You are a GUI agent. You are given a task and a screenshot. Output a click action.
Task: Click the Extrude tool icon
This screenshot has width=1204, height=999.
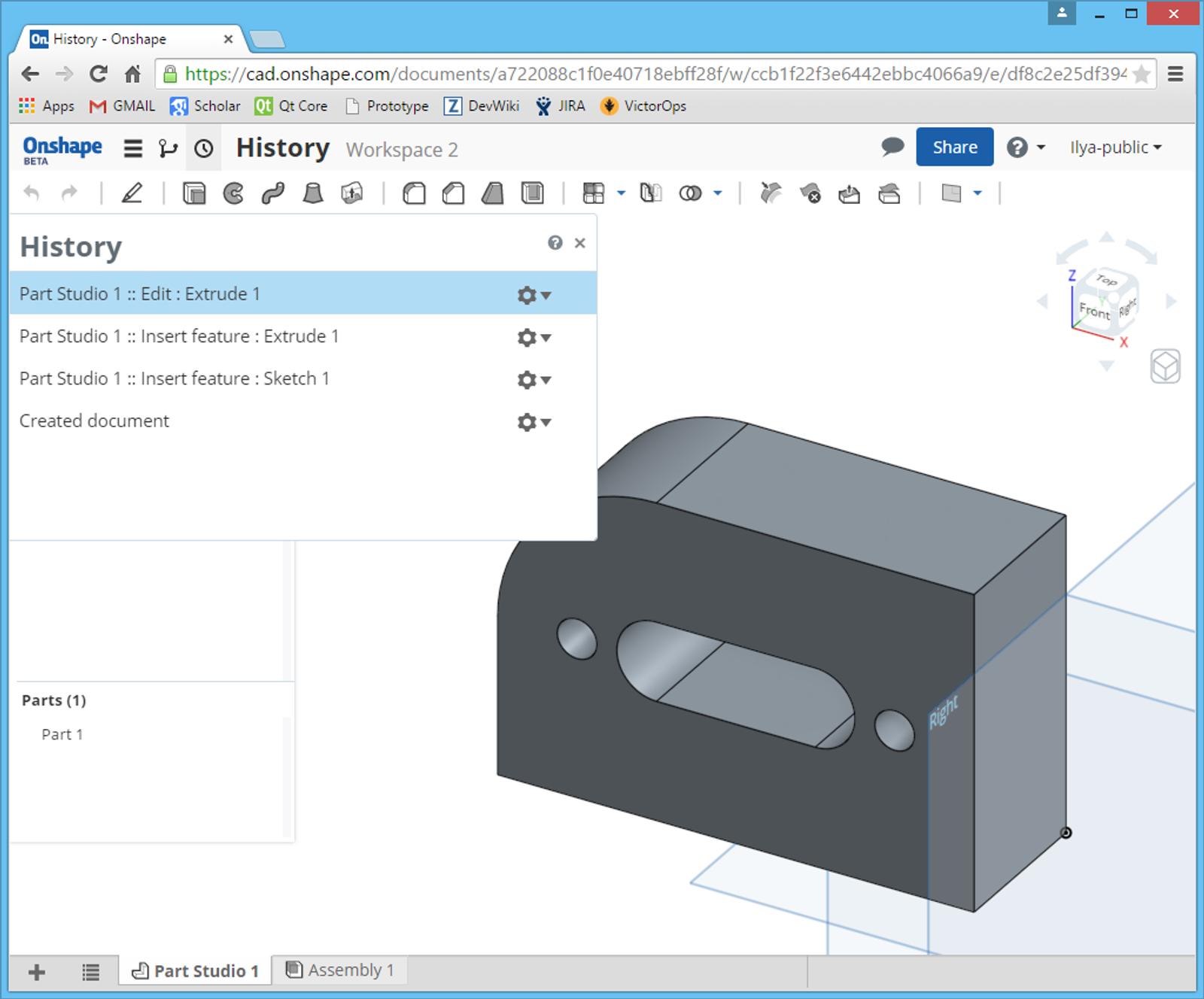(194, 193)
